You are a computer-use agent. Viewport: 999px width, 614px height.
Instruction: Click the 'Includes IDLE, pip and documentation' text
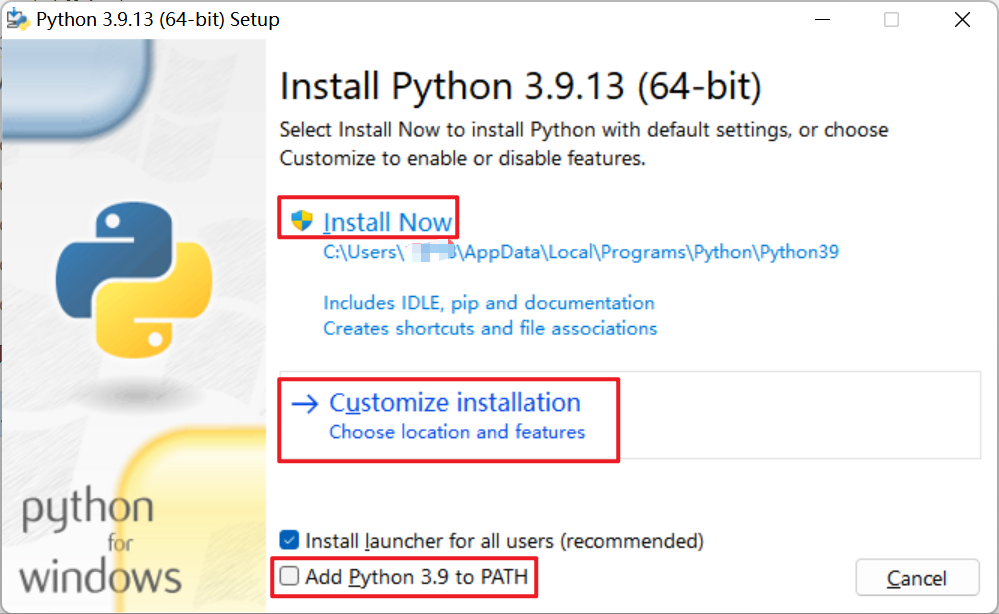click(489, 303)
